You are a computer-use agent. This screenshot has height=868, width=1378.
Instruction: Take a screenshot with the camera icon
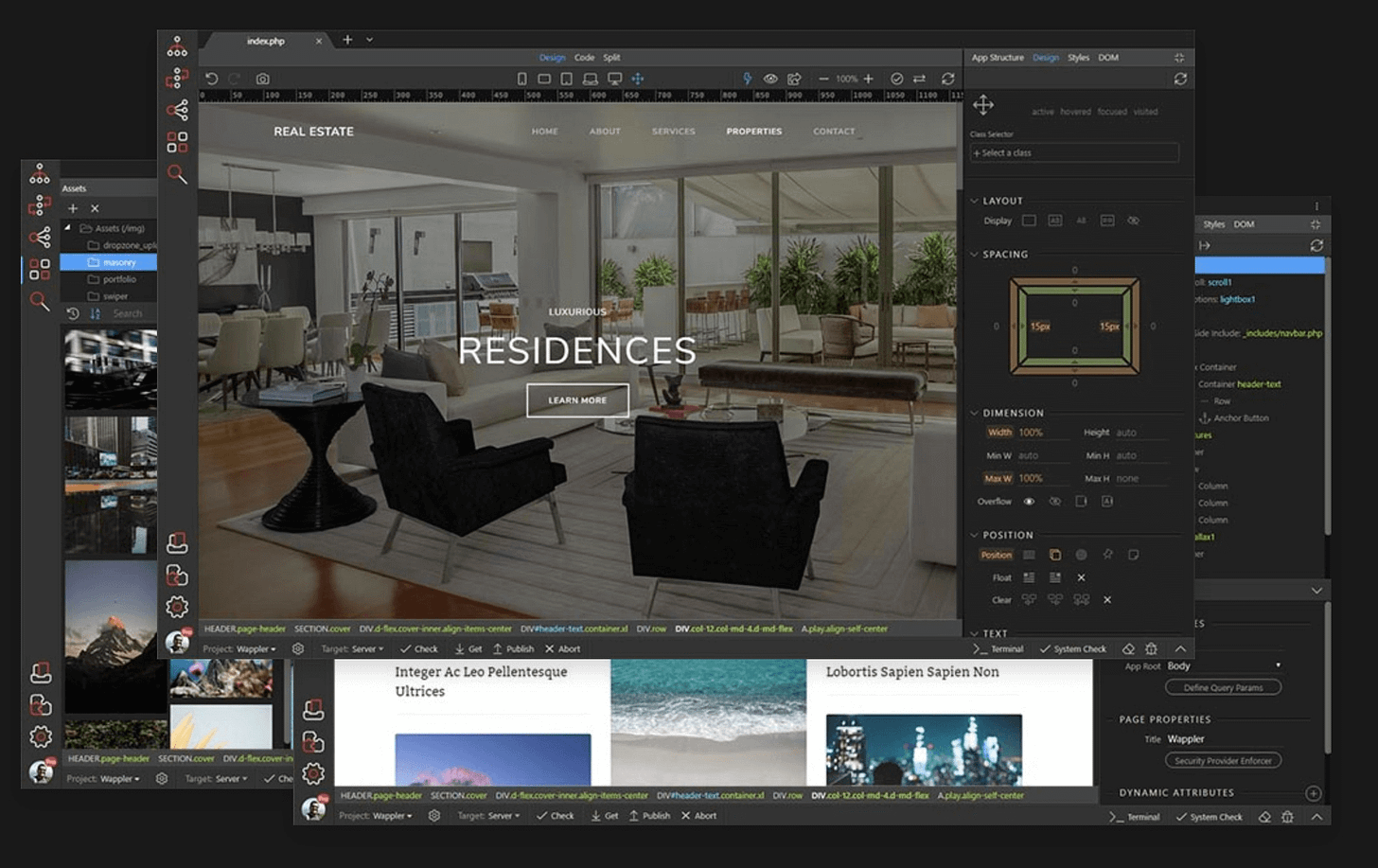tap(263, 79)
